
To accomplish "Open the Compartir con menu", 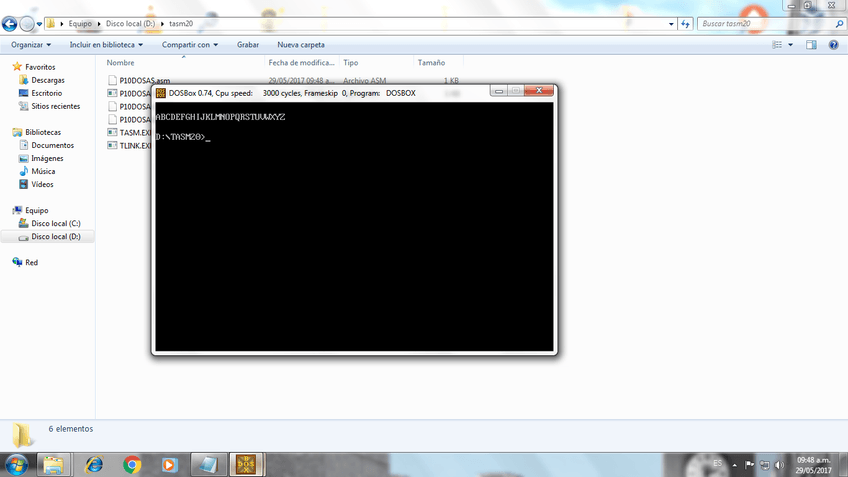I will click(190, 45).
